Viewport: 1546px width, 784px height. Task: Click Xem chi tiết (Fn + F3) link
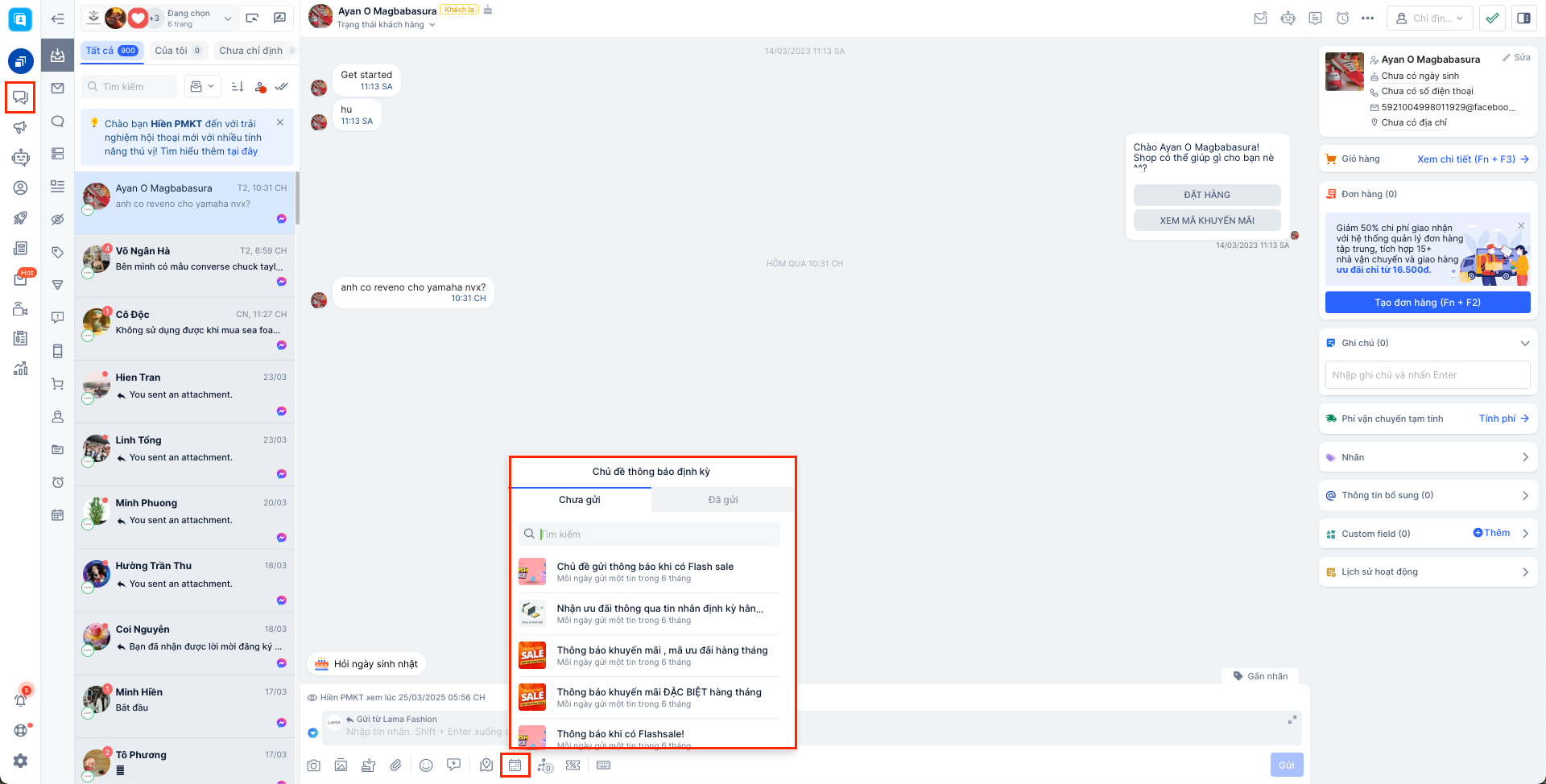(1473, 159)
